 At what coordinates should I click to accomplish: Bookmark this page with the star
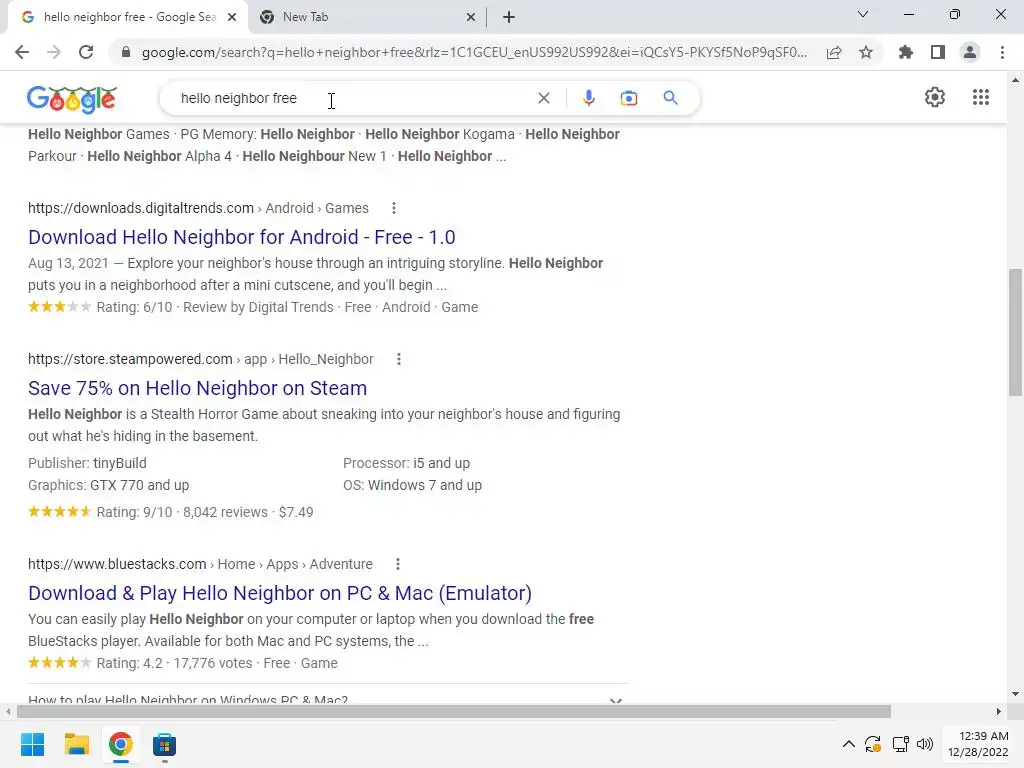[x=866, y=52]
